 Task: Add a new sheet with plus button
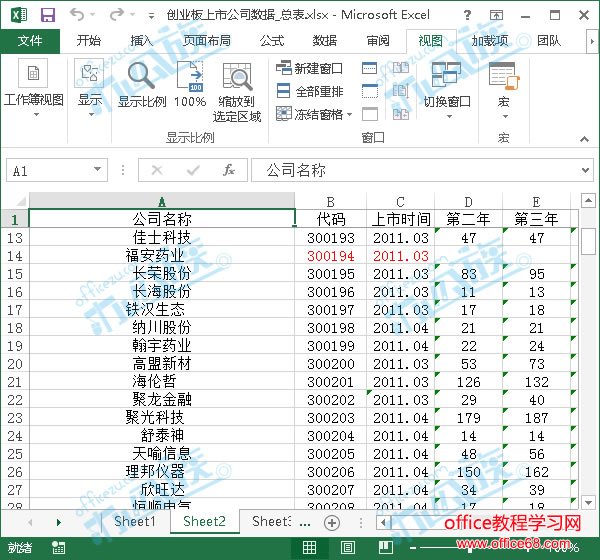[332, 522]
